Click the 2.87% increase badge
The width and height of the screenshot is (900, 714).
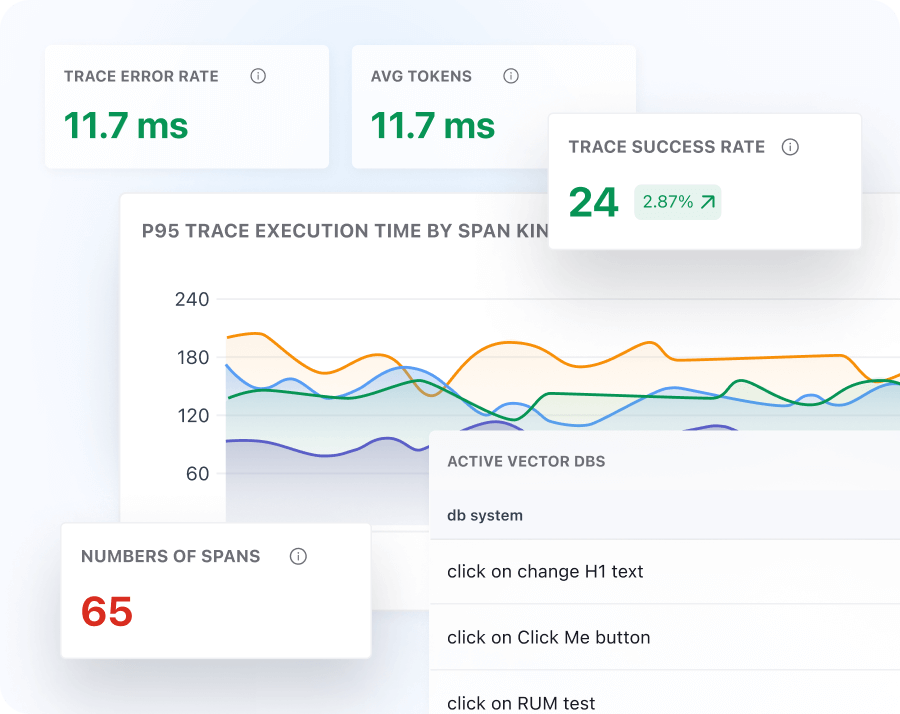(677, 202)
